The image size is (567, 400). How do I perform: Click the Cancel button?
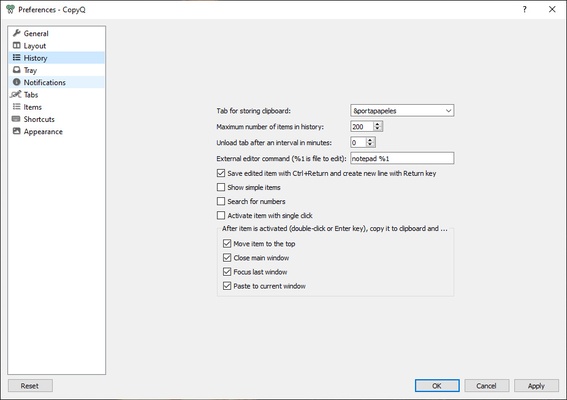487,386
